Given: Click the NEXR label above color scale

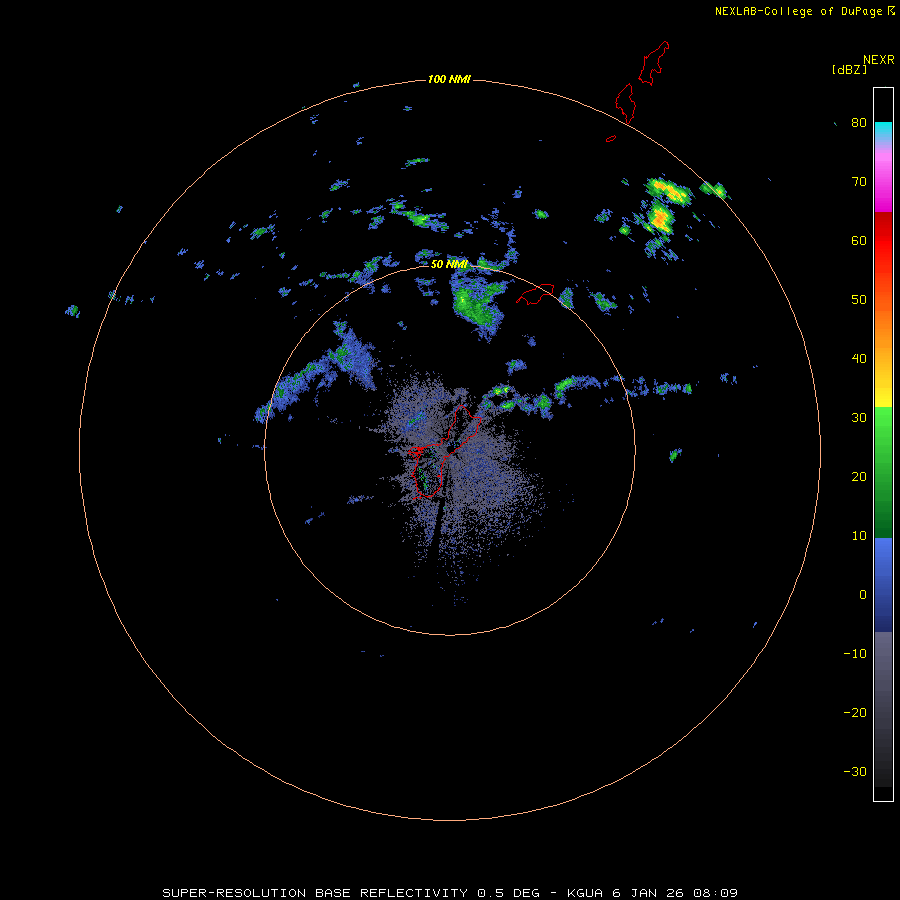Looking at the screenshot, I should click(x=879, y=60).
